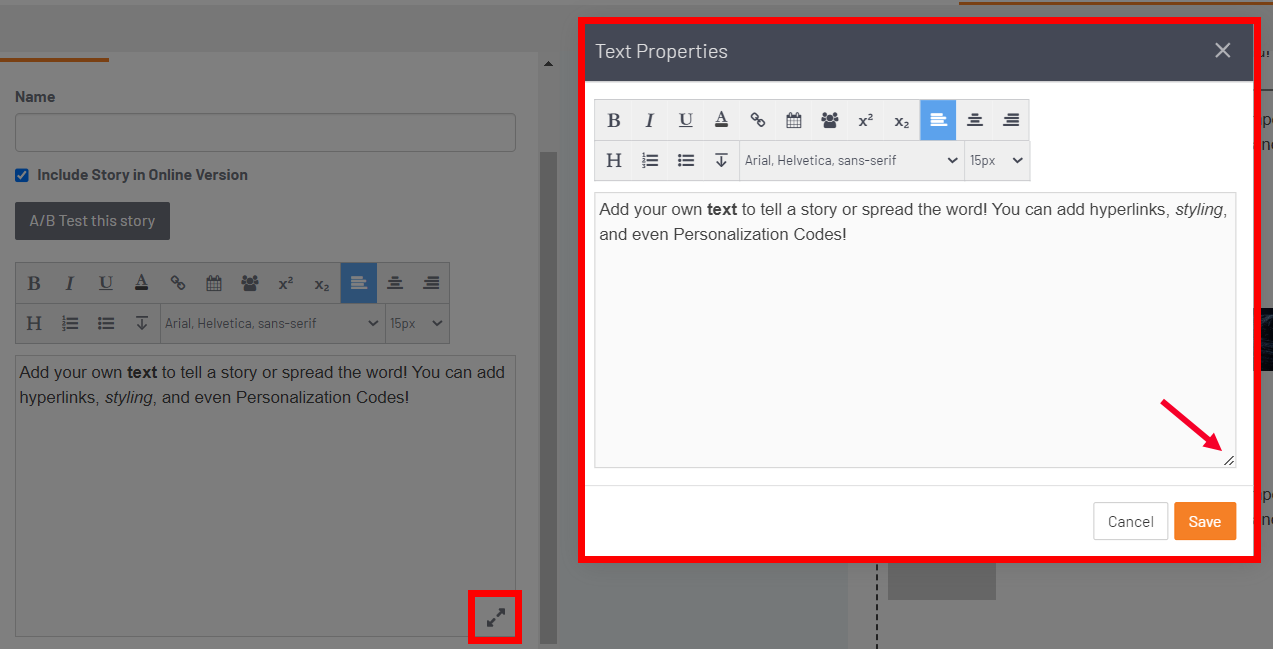Expand font size dropdown in left panel

[417, 323]
